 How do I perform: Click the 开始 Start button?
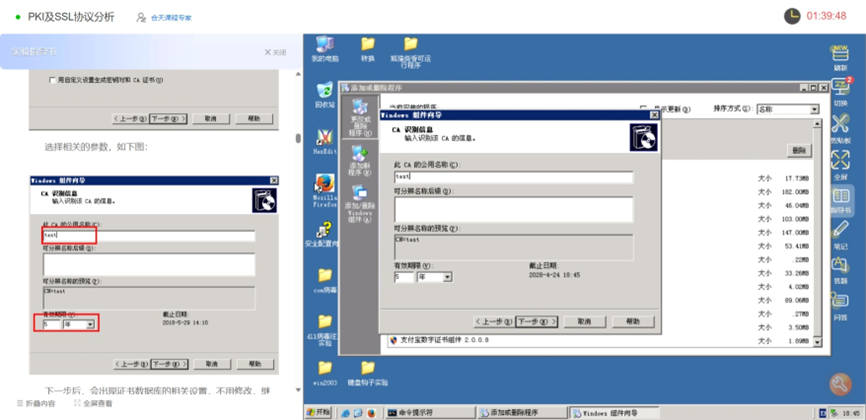(318, 413)
